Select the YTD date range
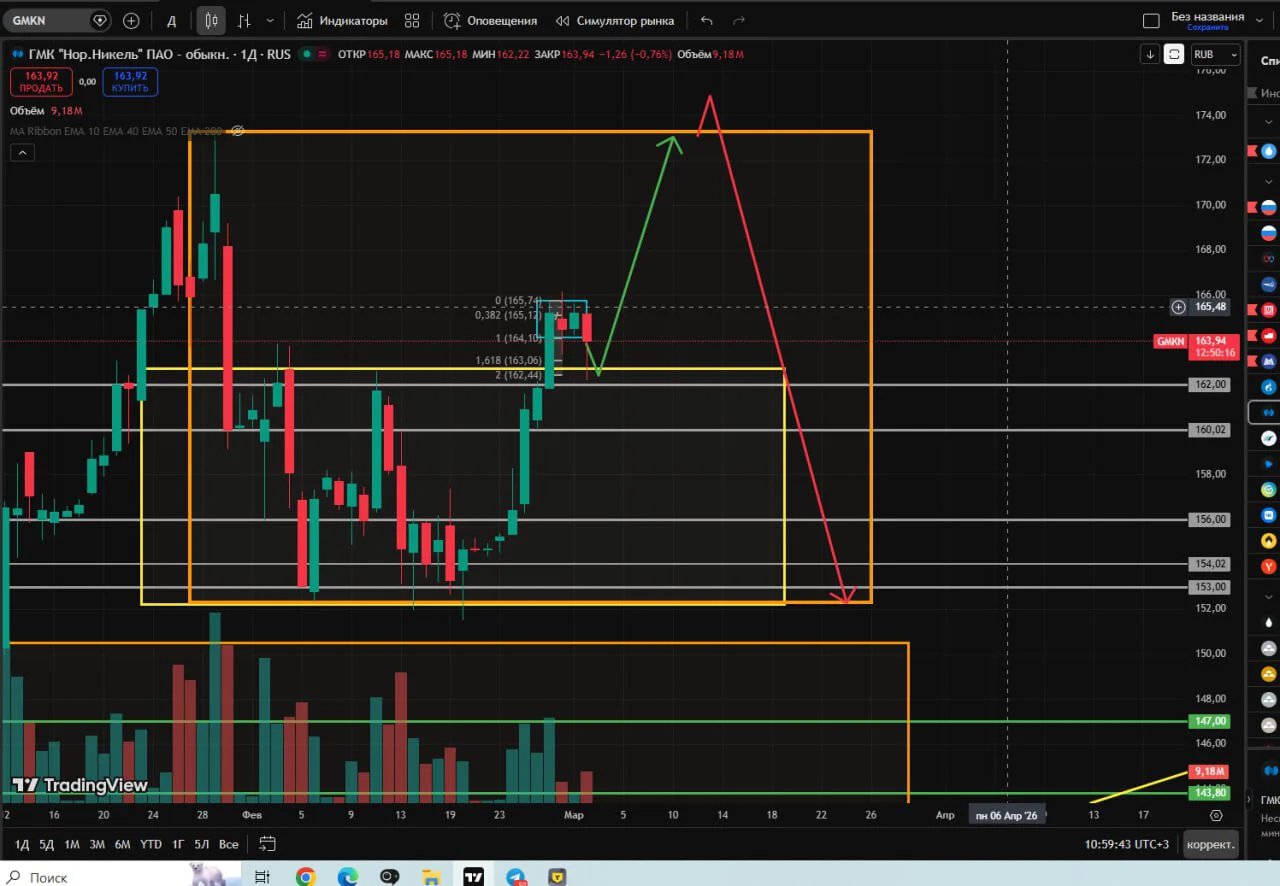Image resolution: width=1280 pixels, height=886 pixels. coord(151,844)
